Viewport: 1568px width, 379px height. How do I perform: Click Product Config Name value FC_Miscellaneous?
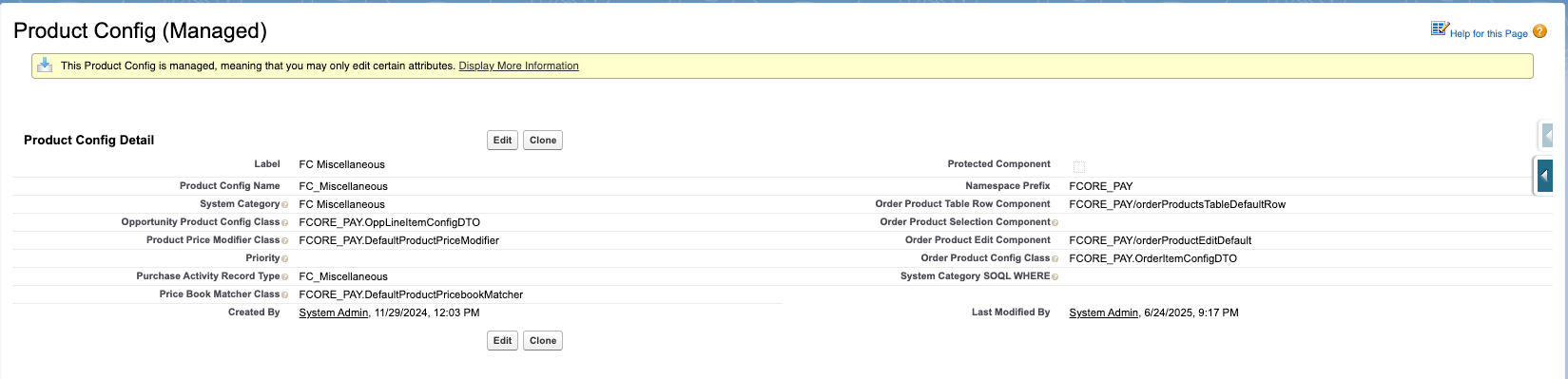[343, 186]
